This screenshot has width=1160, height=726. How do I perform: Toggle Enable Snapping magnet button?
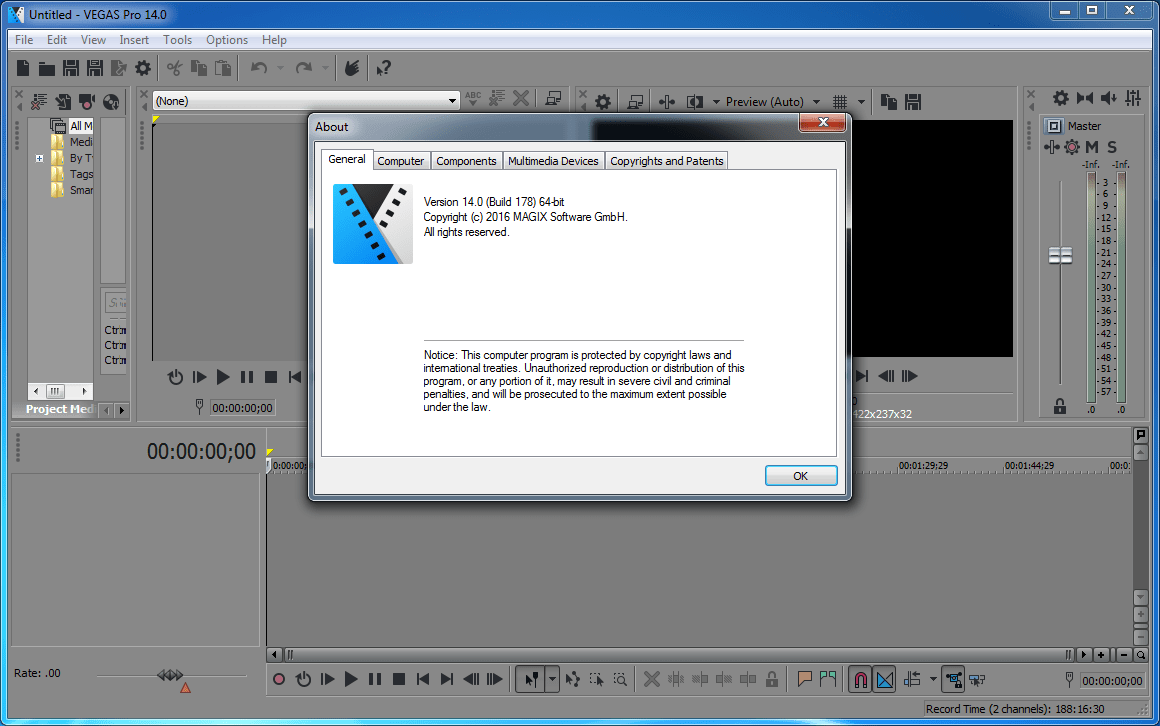[x=860, y=679]
